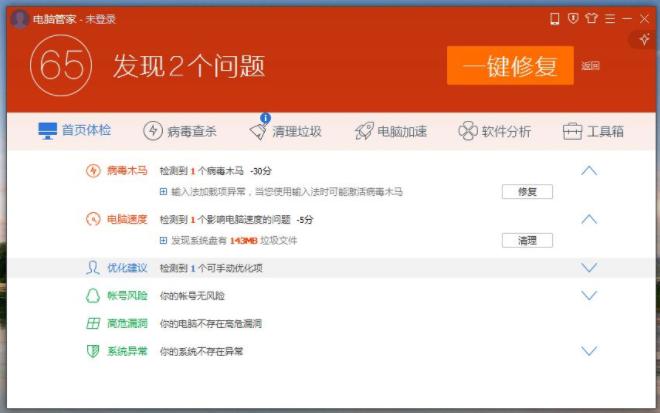
Task: Click 病毒木马 category label
Action: [127, 171]
